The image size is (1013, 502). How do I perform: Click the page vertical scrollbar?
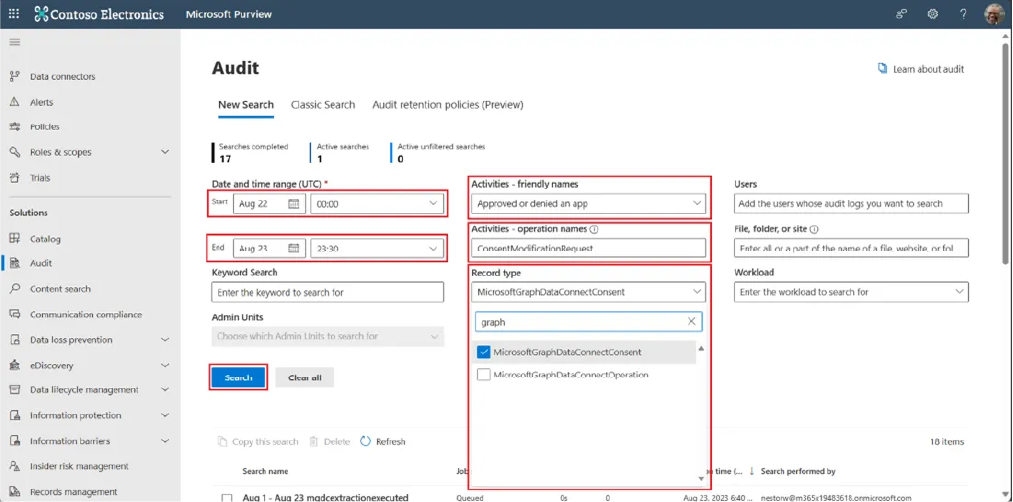1007,155
